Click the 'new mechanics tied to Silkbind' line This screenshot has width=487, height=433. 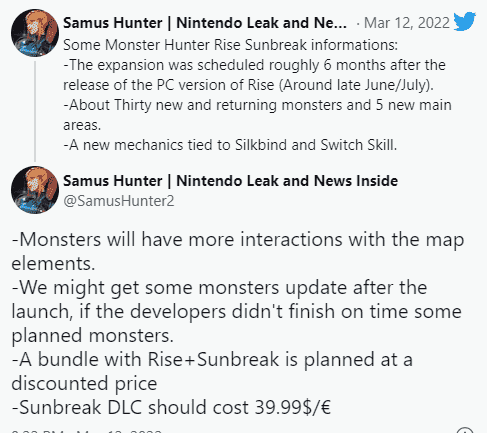click(230, 145)
